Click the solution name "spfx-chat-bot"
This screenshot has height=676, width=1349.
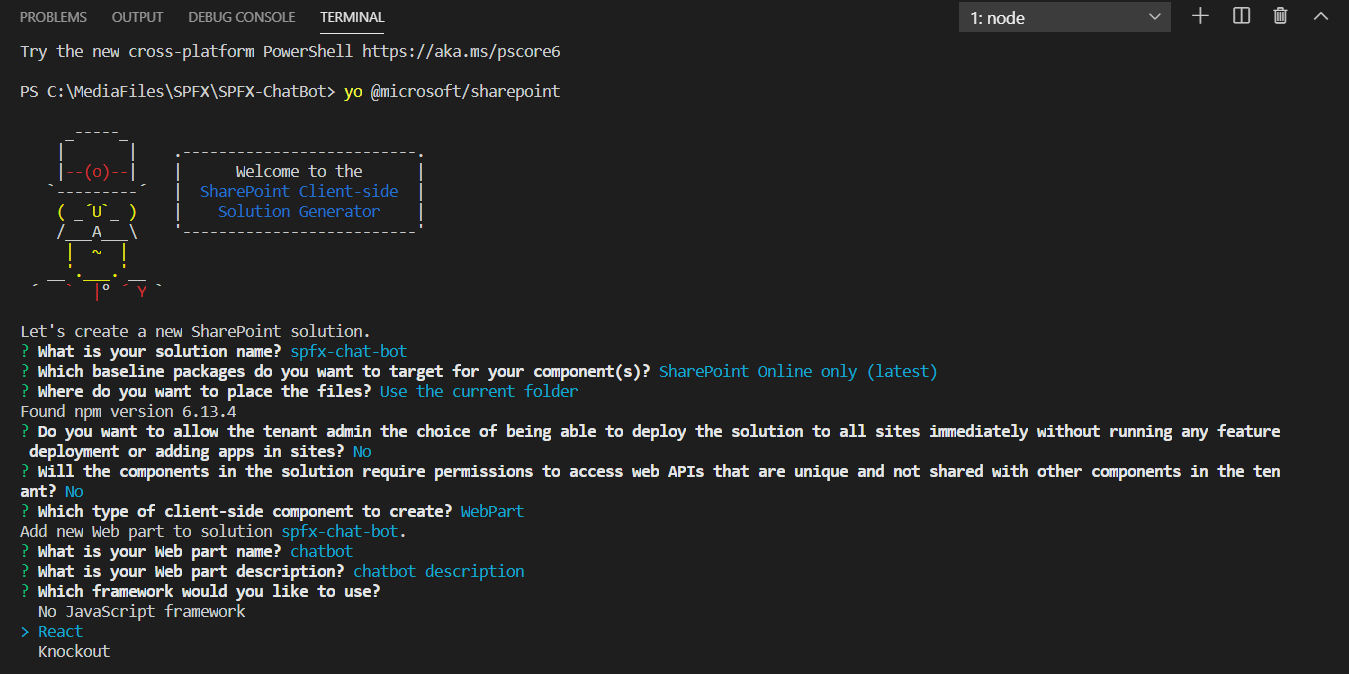348,350
